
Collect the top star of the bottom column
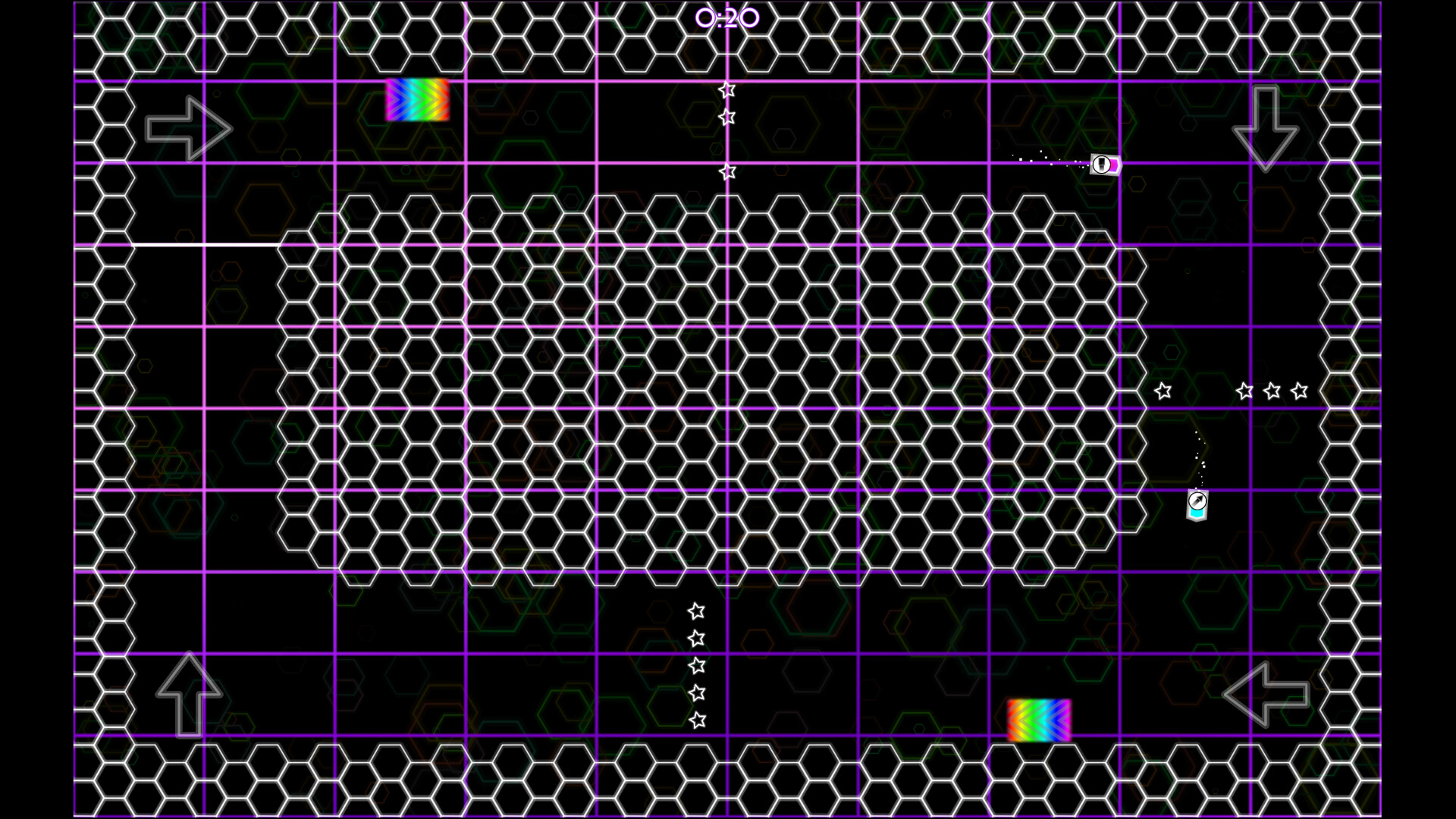pyautogui.click(x=696, y=611)
